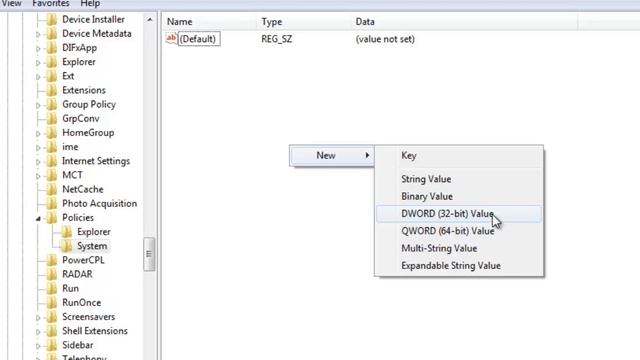Expand the MCT tree node
This screenshot has height=360, width=640.
tap(38, 176)
